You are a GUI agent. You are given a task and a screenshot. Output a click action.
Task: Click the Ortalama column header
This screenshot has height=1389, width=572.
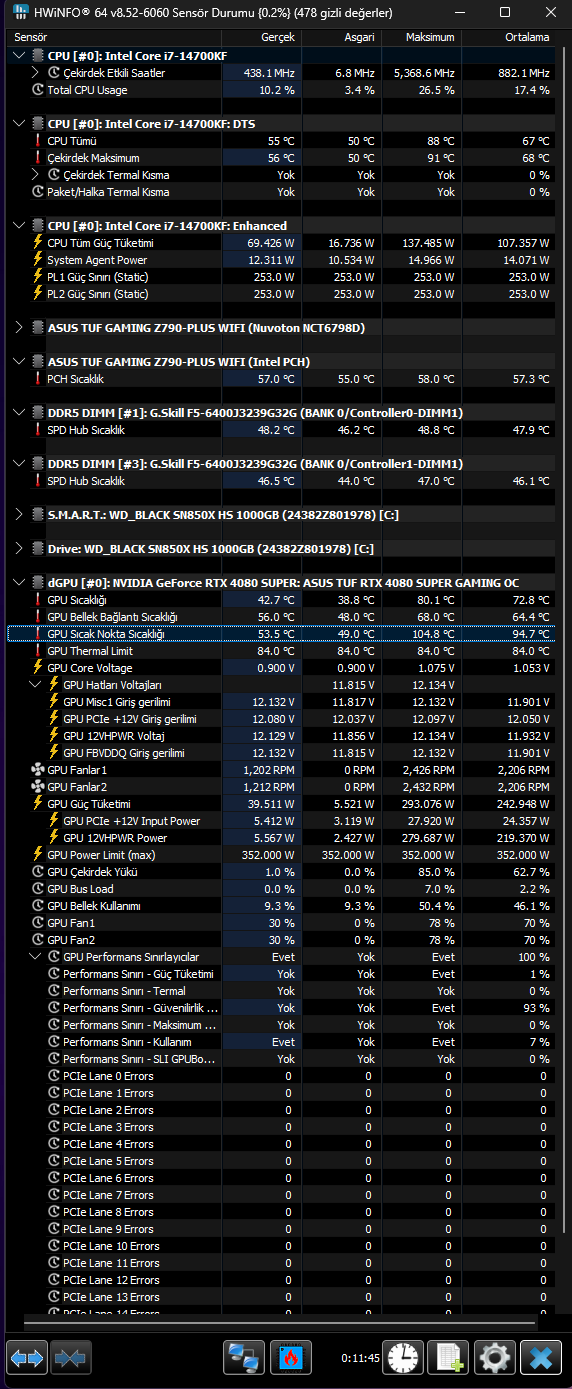click(x=508, y=37)
